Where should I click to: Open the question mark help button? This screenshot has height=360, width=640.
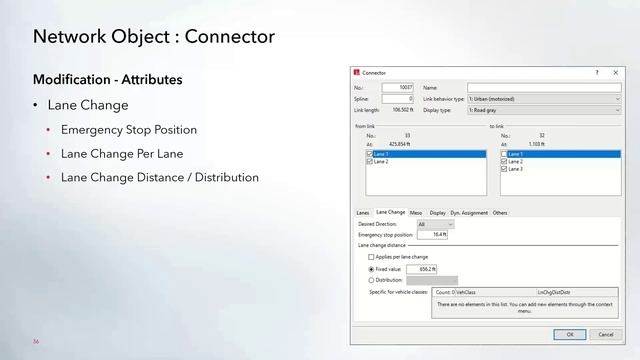pos(597,73)
